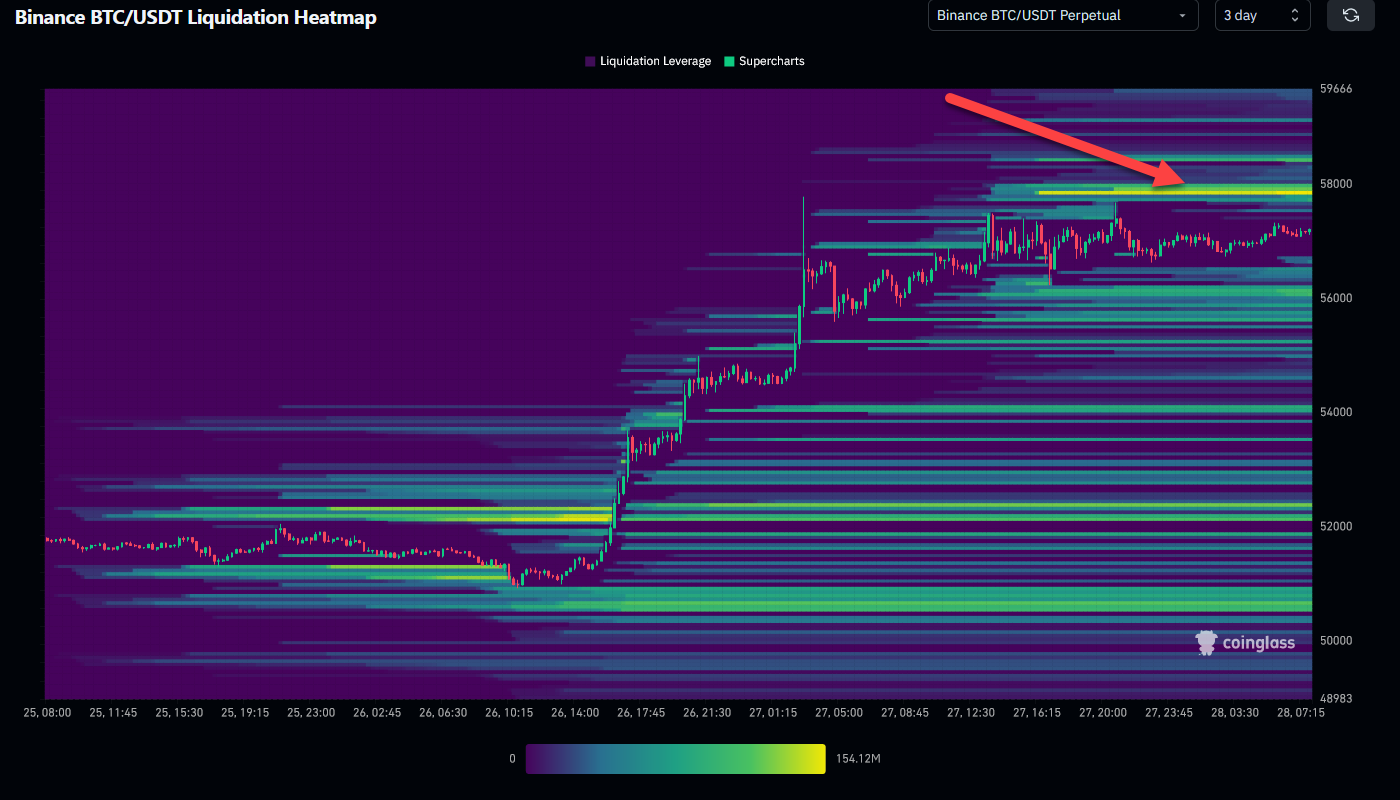Viewport: 1400px width, 800px height.
Task: Click the 28, 03:30 time axis label
Action: click(x=1235, y=713)
